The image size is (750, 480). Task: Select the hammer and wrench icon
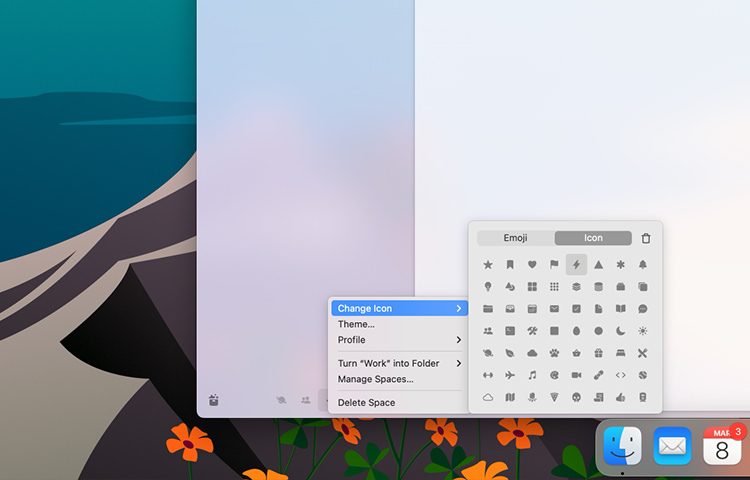(x=532, y=331)
